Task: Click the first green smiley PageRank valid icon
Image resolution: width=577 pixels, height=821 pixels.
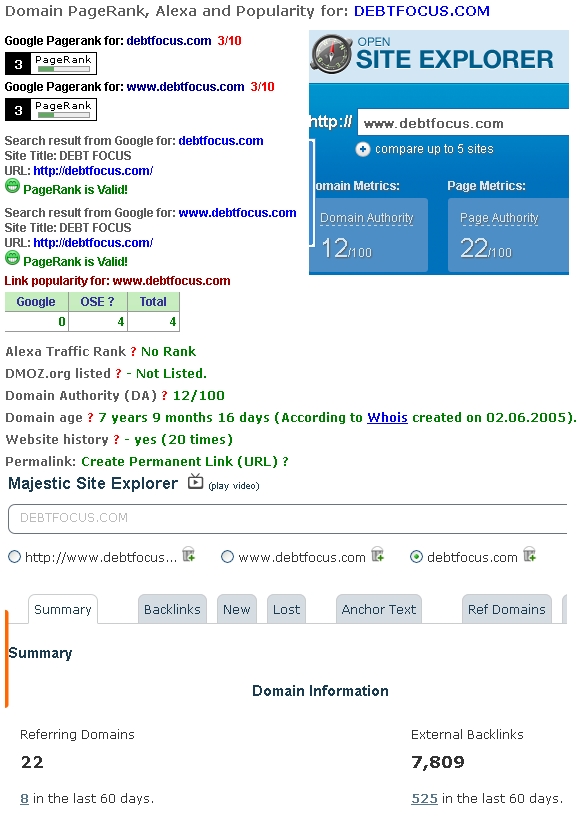Action: 12,186
